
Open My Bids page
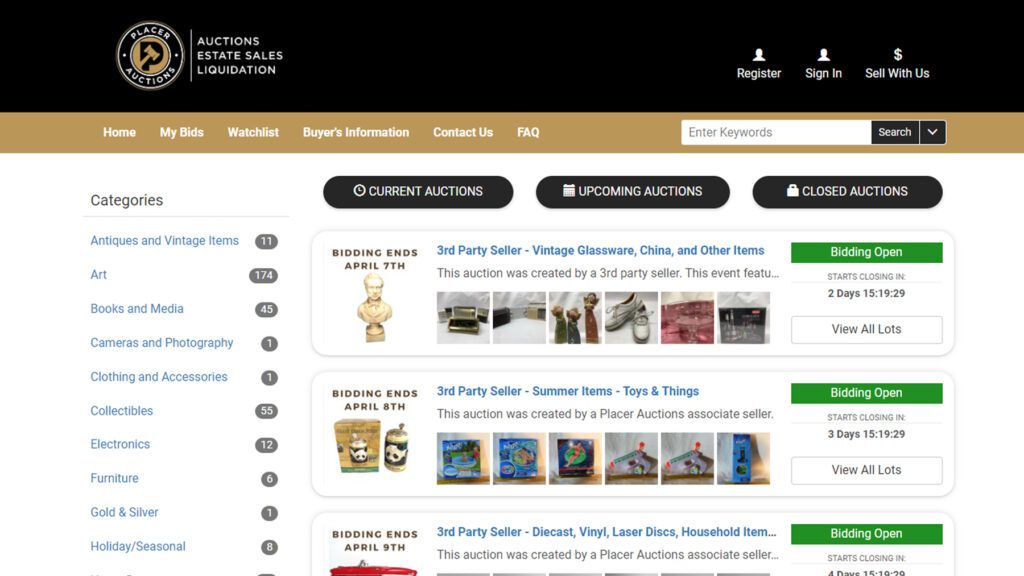182,132
